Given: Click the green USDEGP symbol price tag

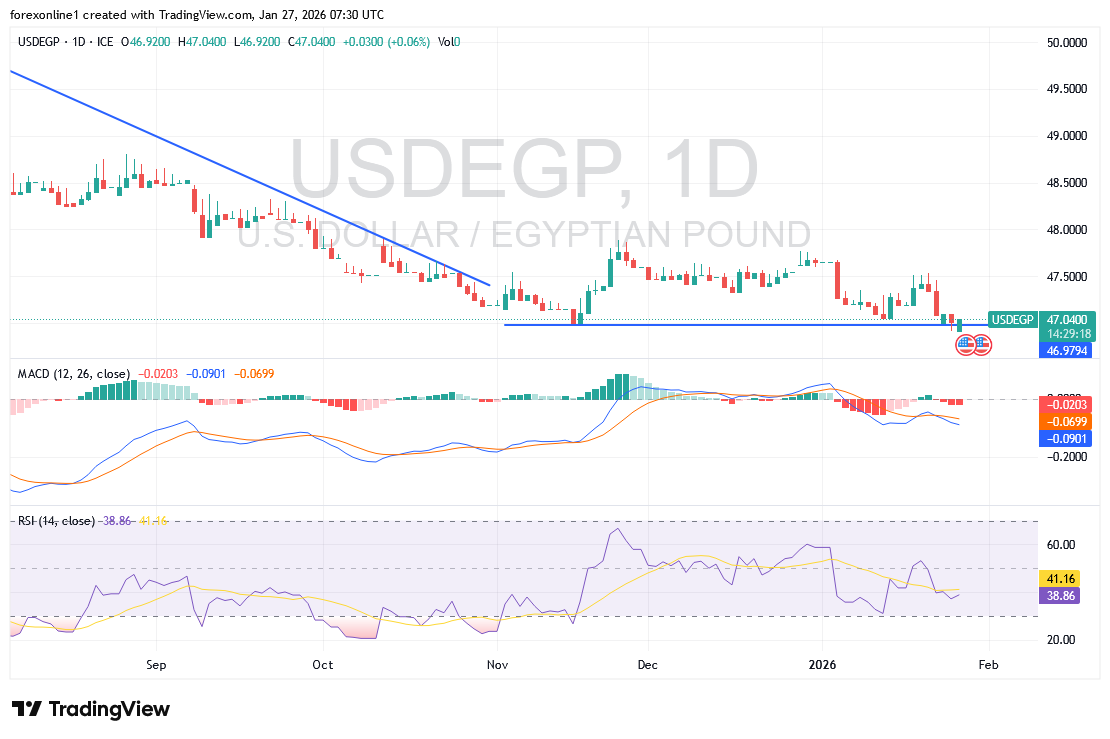Looking at the screenshot, I should (1011, 319).
